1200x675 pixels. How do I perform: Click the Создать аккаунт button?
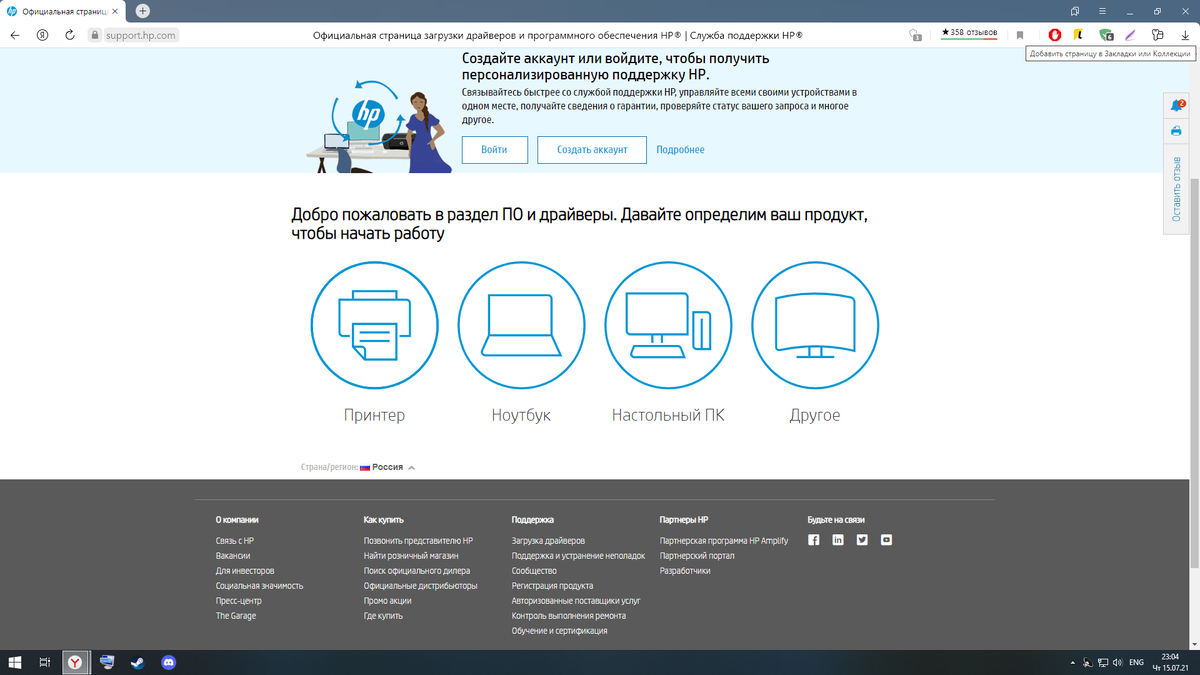tap(592, 149)
